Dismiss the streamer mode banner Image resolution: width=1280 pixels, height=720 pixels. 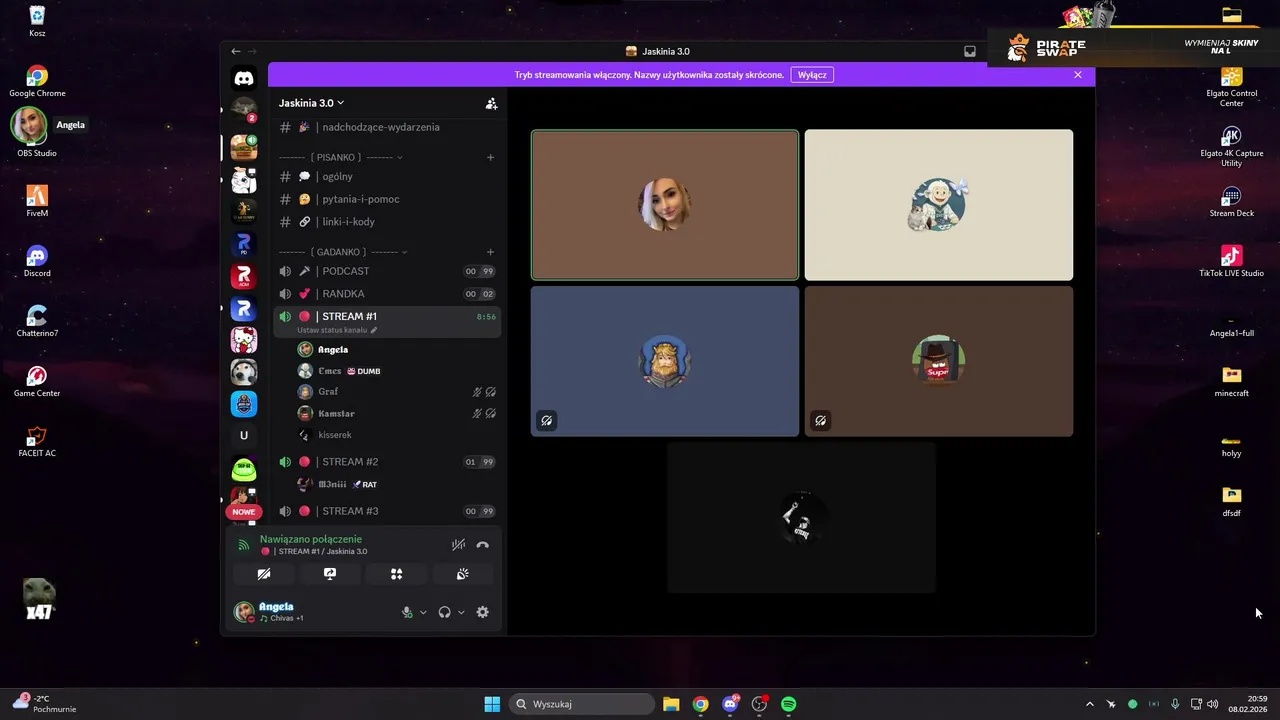tap(1078, 75)
